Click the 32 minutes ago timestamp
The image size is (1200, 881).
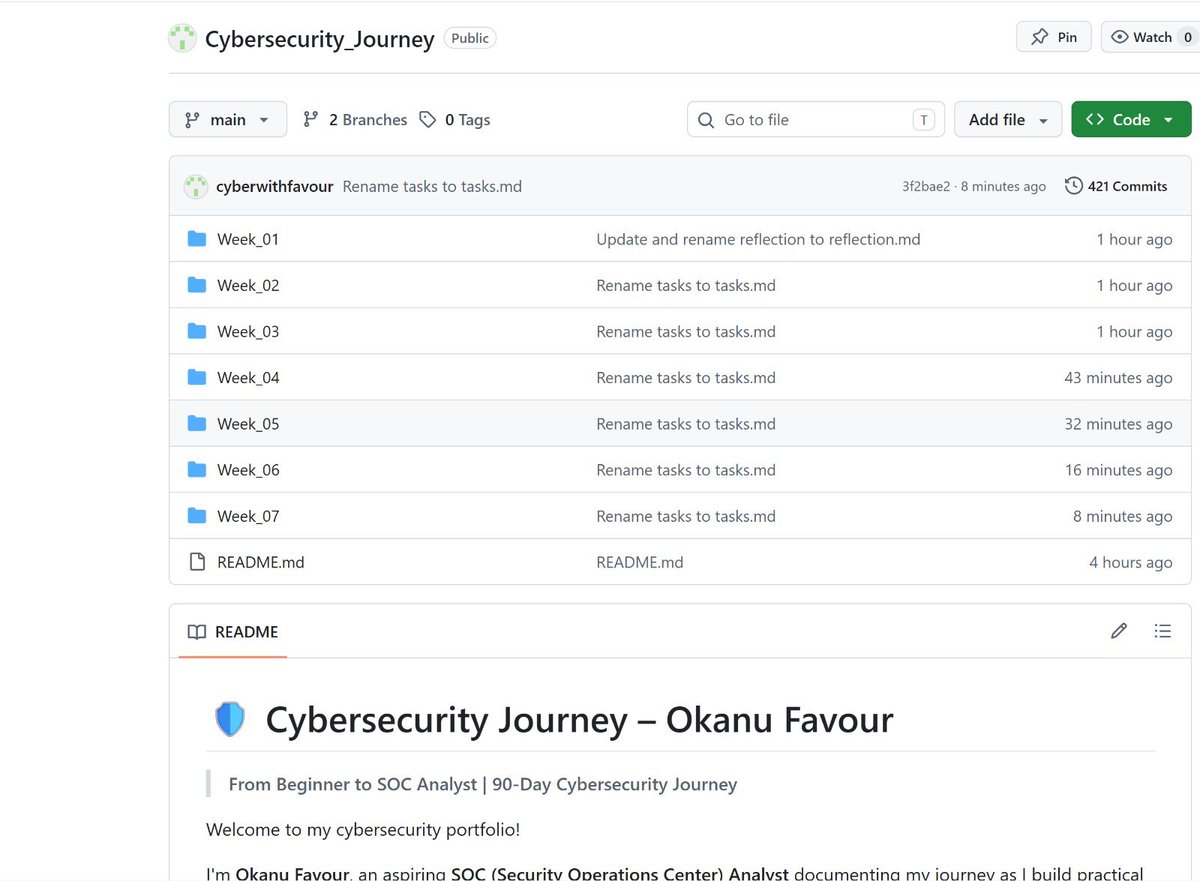pos(1118,424)
